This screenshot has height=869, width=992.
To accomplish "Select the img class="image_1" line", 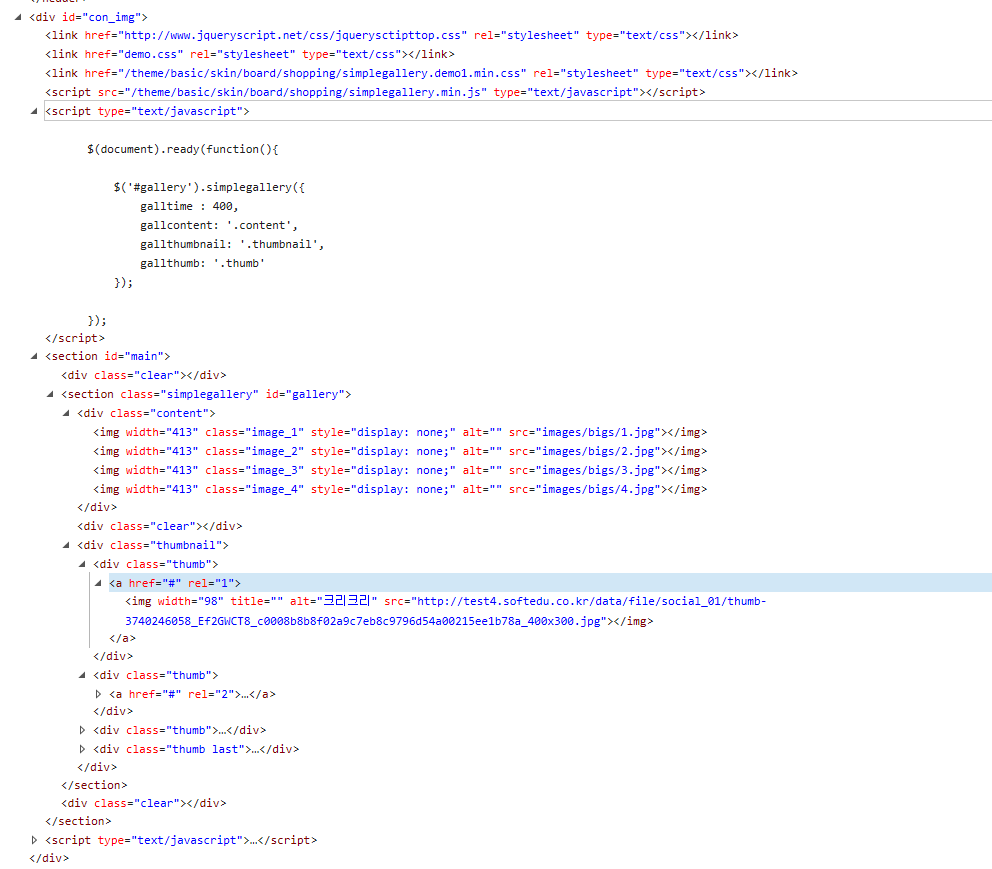I will [400, 433].
